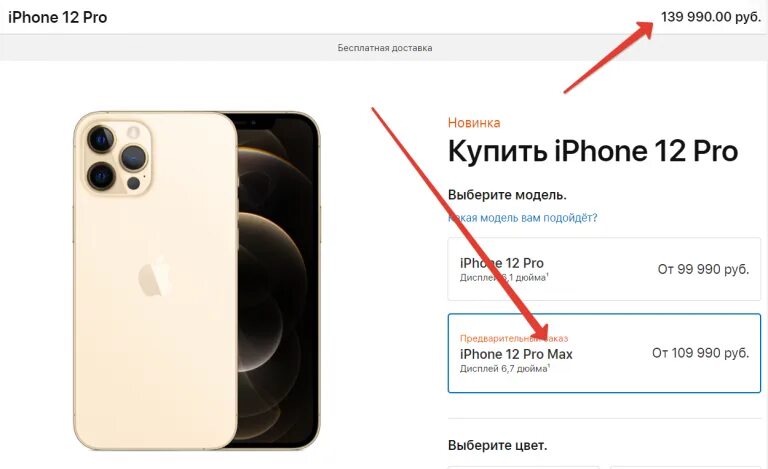Click the 139 990.00 руб. total price
Screen dimensions: 768x469
pyautogui.click(x=711, y=17)
